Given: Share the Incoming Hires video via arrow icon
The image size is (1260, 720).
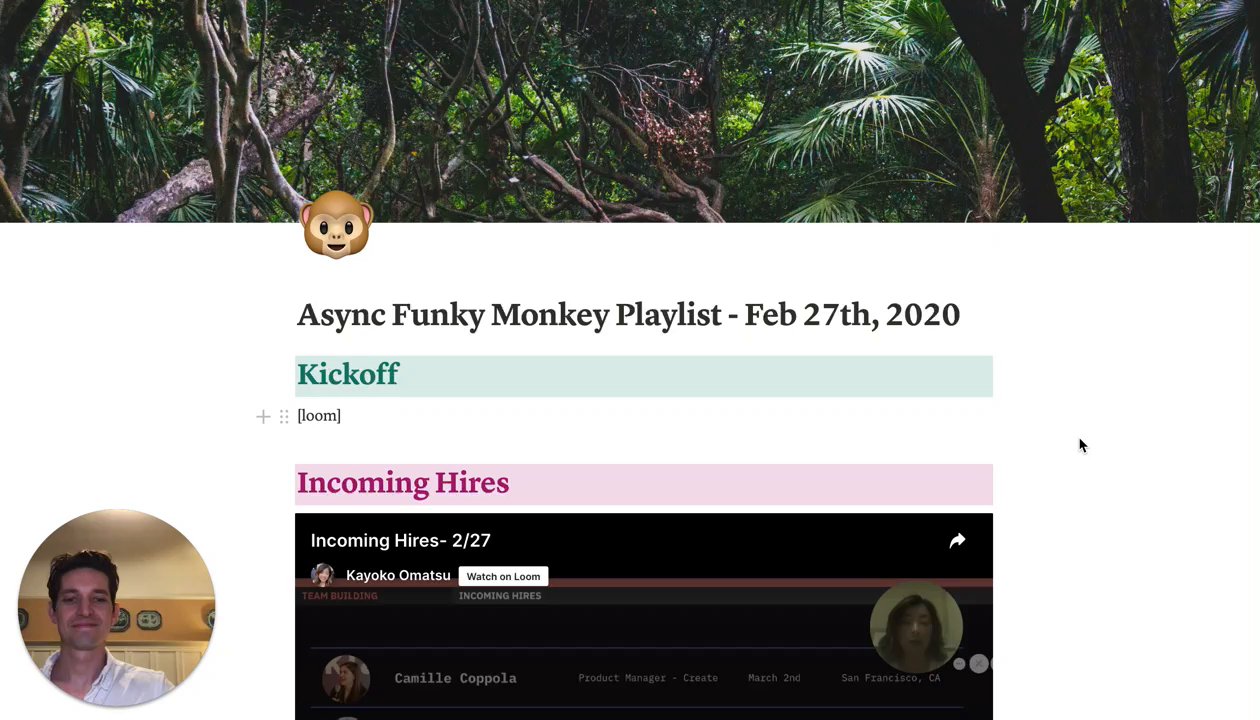Looking at the screenshot, I should (x=957, y=541).
